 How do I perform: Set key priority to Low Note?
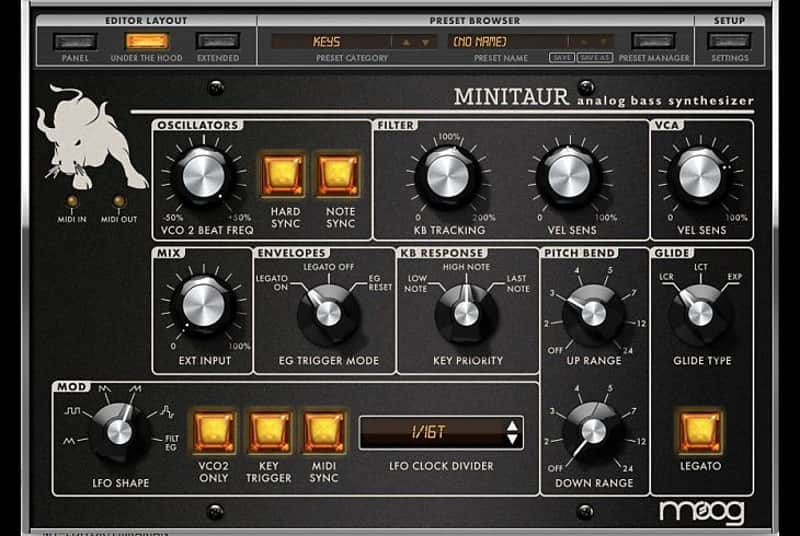coord(416,284)
